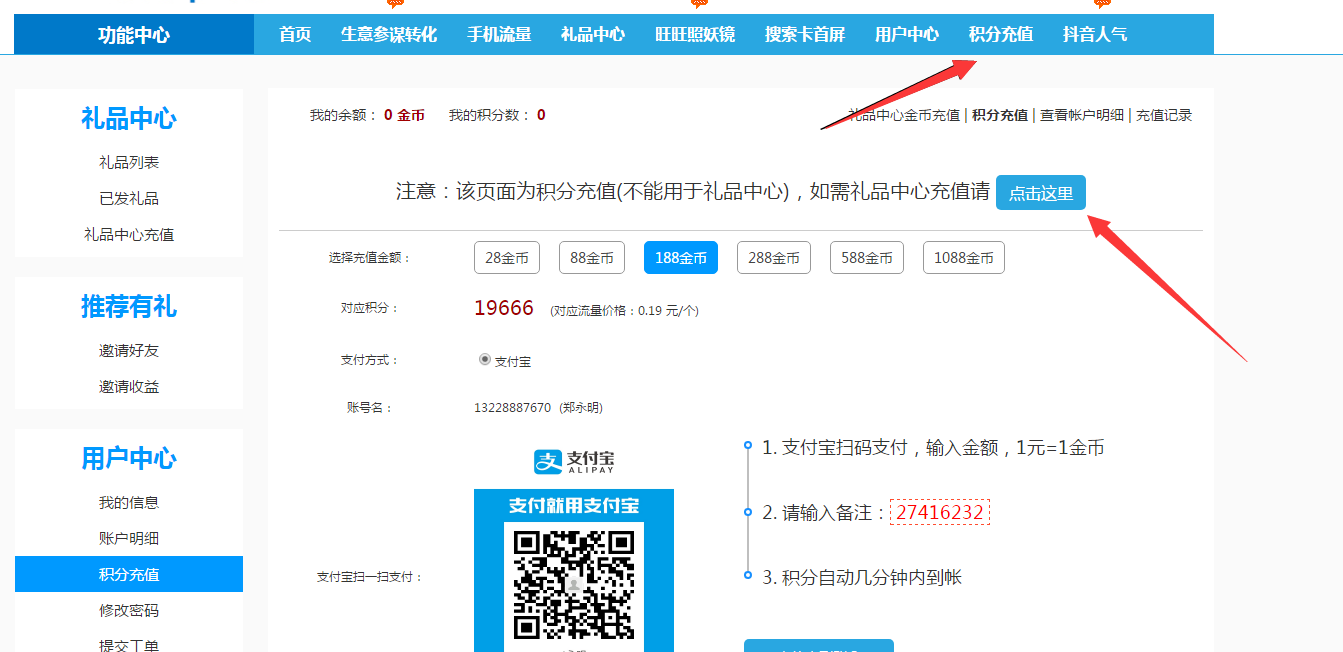
Task: Choose the 28金币 recharge amount
Action: coord(507,257)
